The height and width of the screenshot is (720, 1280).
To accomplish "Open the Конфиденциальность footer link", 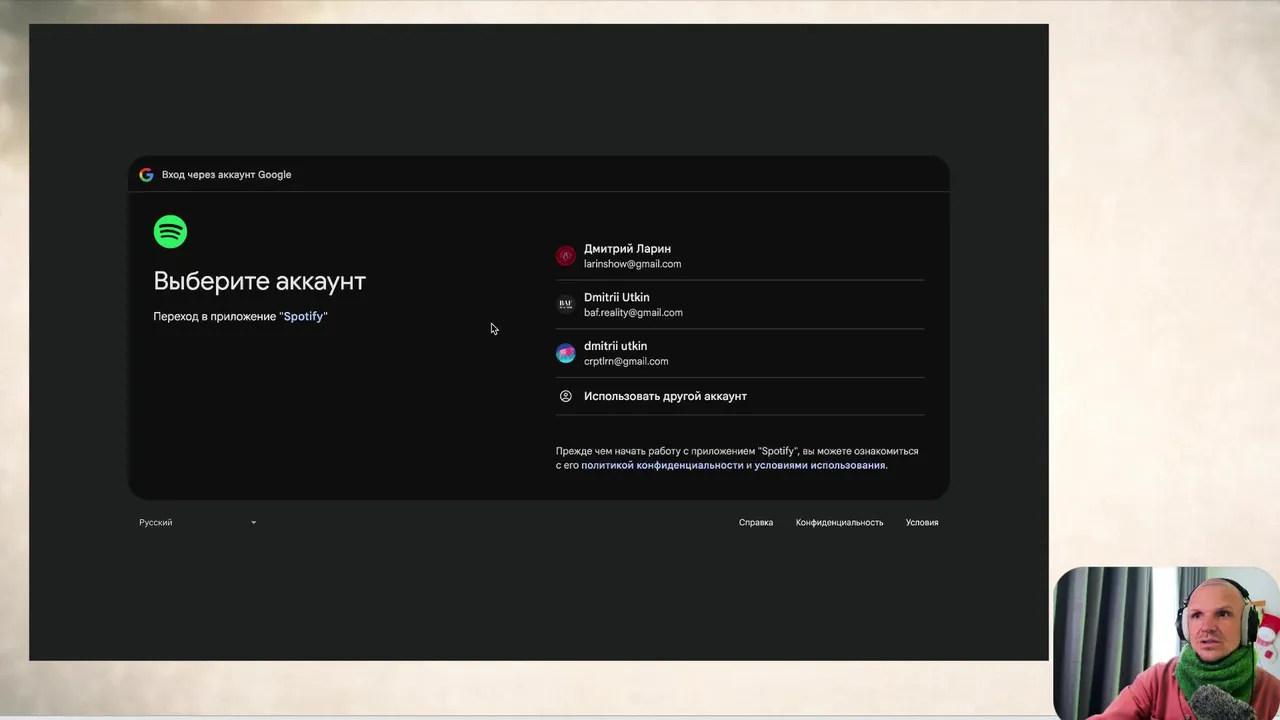I will 839,522.
